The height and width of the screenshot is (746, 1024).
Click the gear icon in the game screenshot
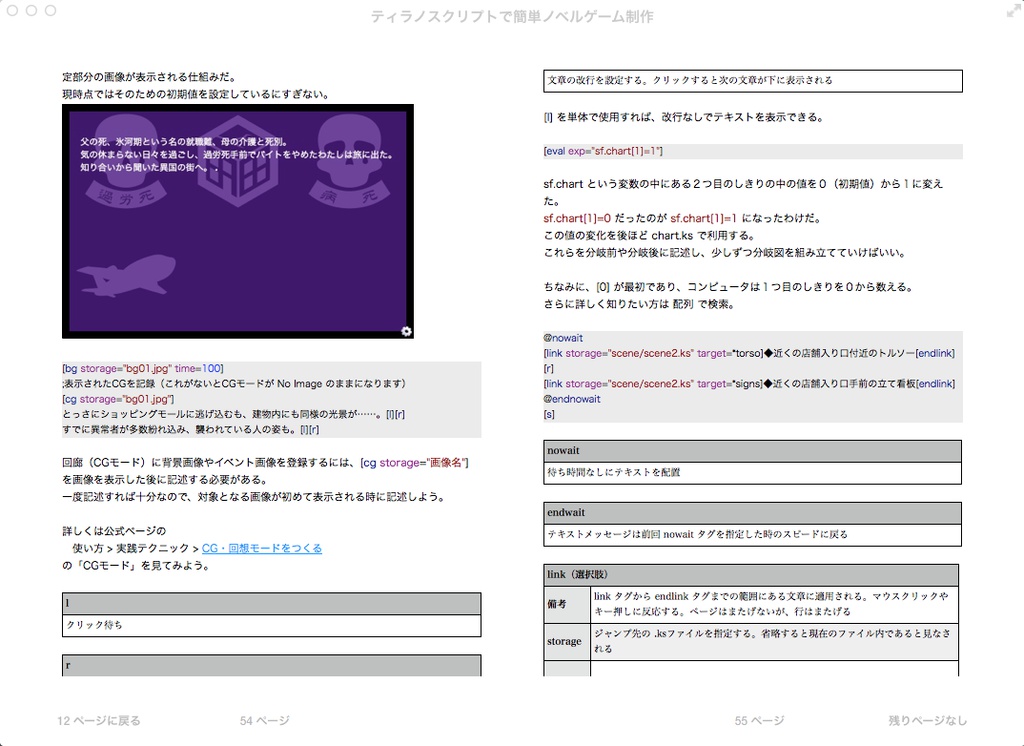(x=406, y=331)
